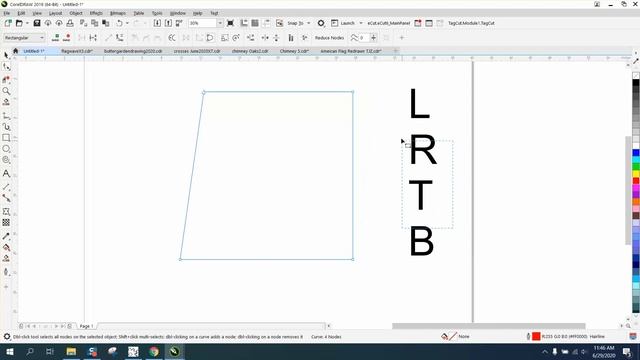Open the Snap To dropdown
This screenshot has width=640, height=360.
pos(308,23)
